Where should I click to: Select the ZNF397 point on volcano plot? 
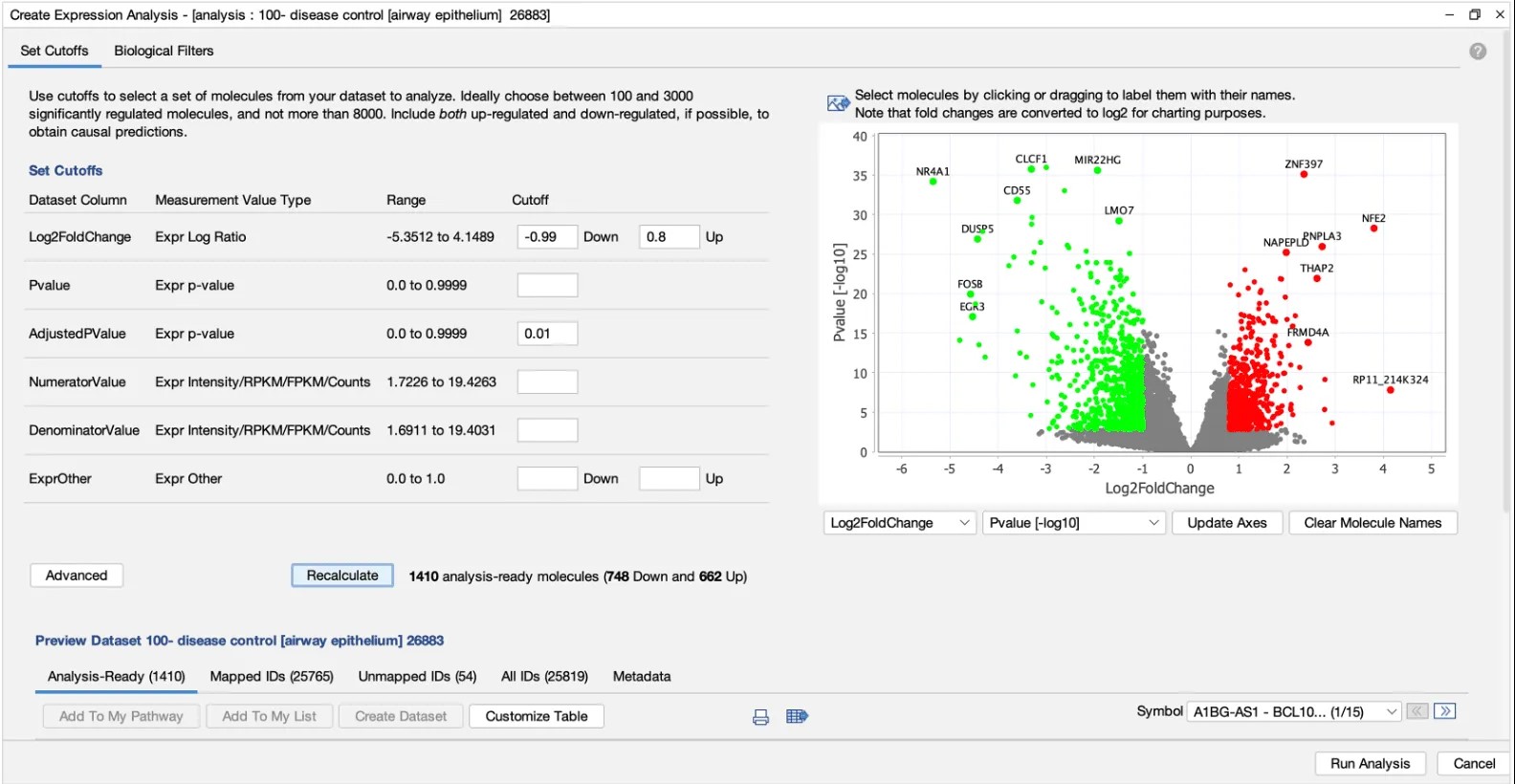[1304, 174]
